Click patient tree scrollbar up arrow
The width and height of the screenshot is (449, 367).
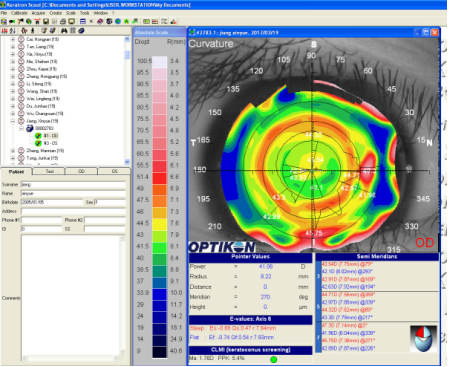pyautogui.click(x=127, y=39)
